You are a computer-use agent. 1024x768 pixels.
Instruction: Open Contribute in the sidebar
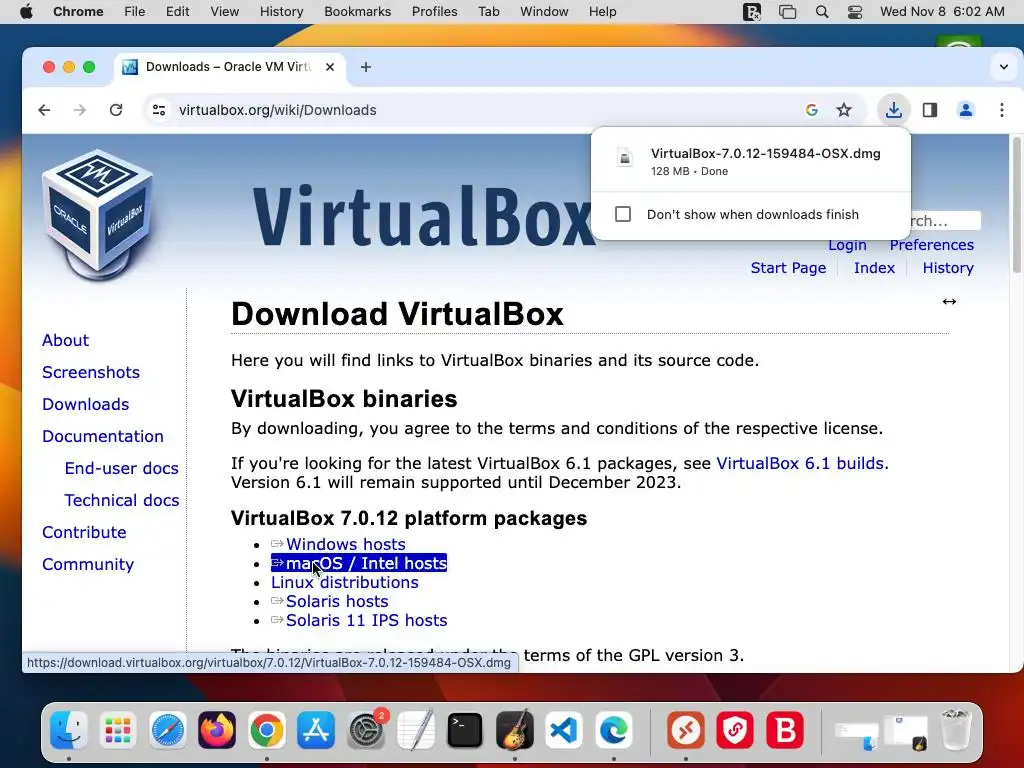(84, 532)
